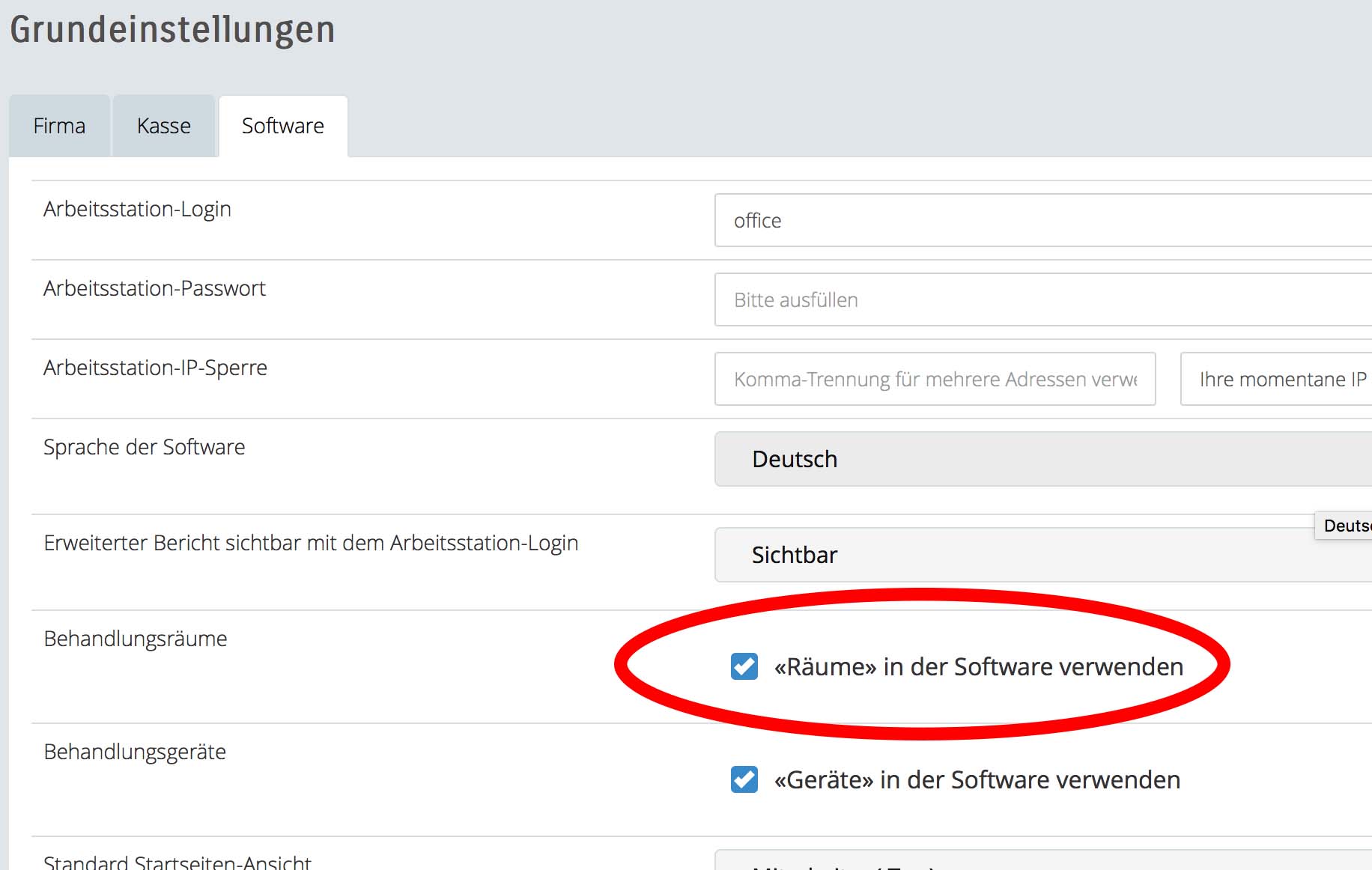This screenshot has width=1372, height=870.
Task: Click the Arbeitsstation-IP-Sperre label
Action: 155,368
